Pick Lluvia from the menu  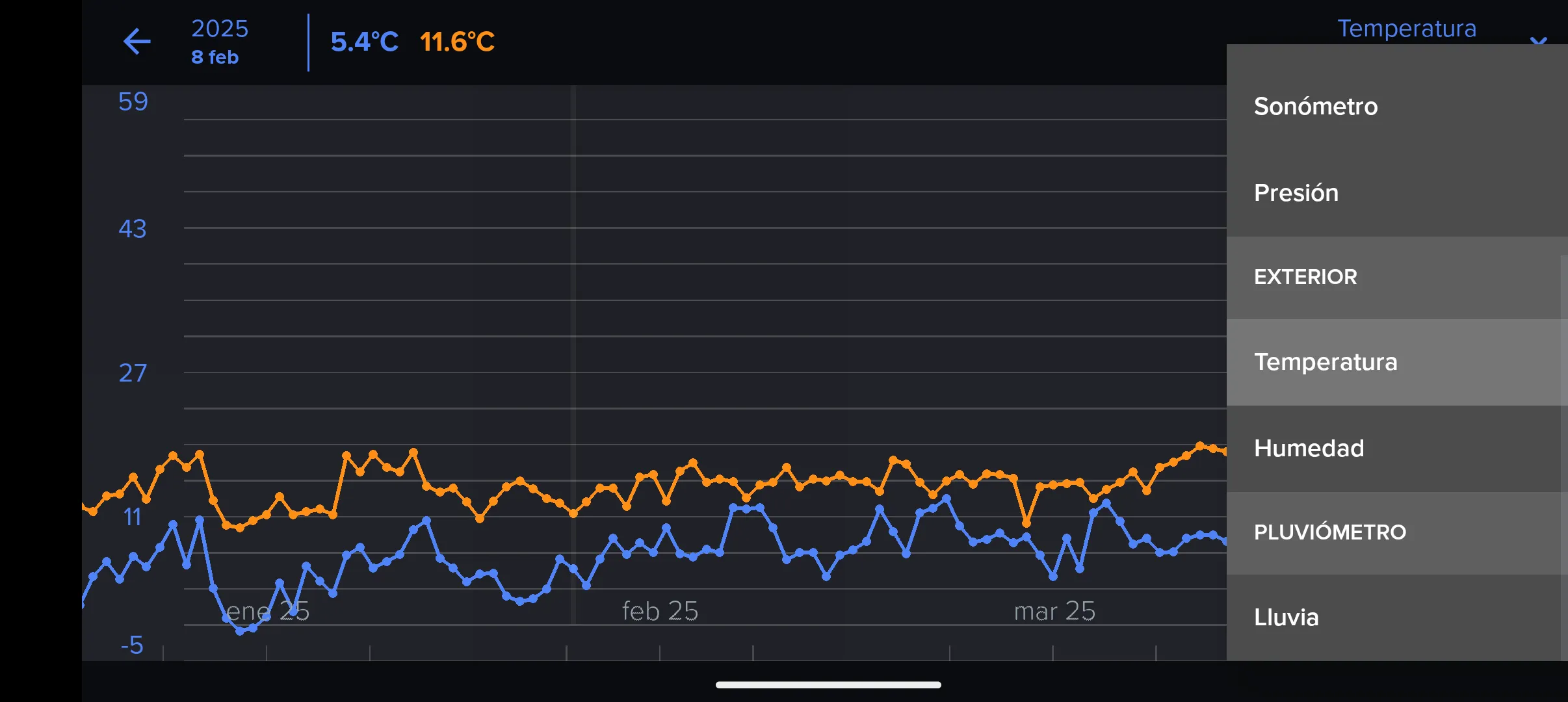1286,617
